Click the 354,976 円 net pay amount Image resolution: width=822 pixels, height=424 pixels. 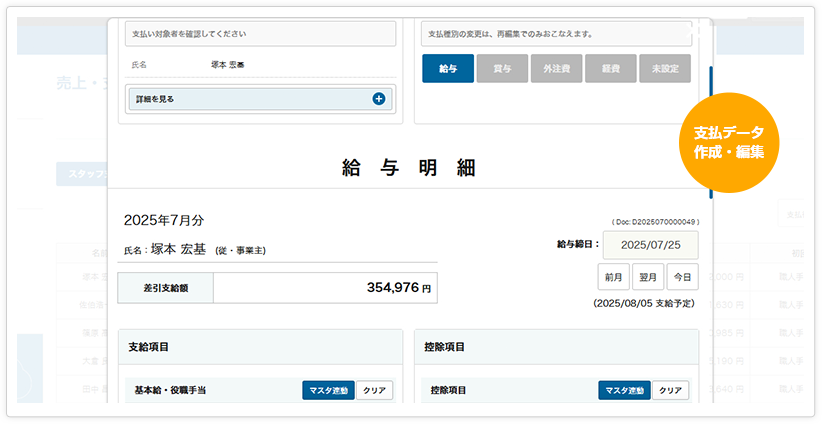[398, 287]
